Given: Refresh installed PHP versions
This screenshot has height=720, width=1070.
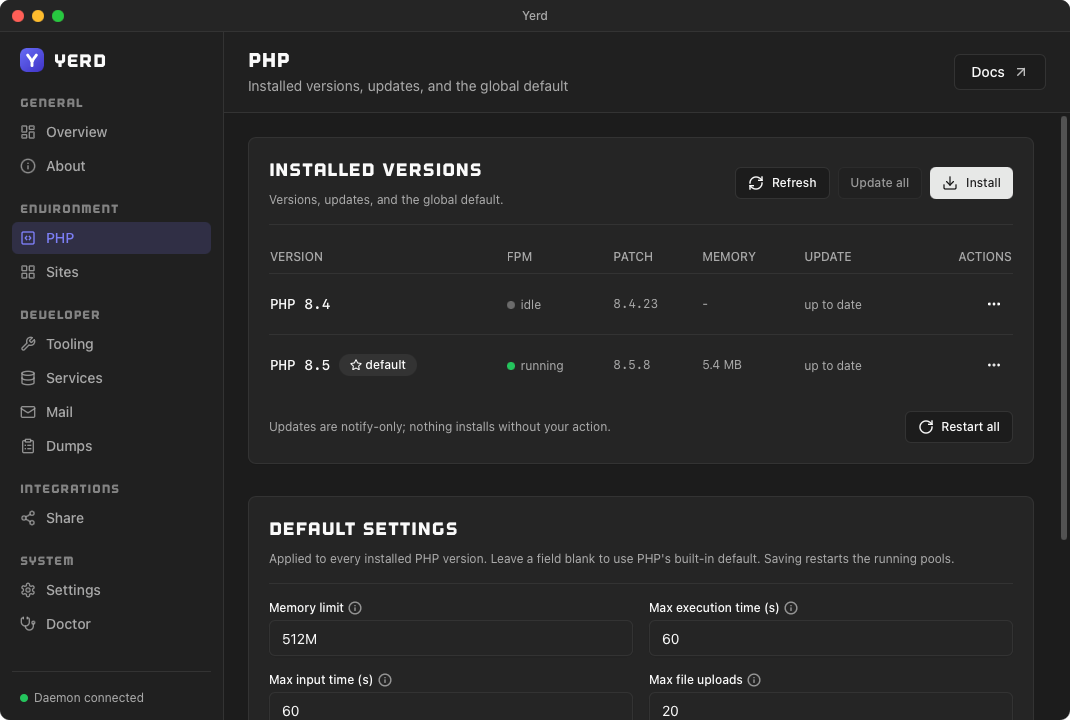Looking at the screenshot, I should 782,183.
